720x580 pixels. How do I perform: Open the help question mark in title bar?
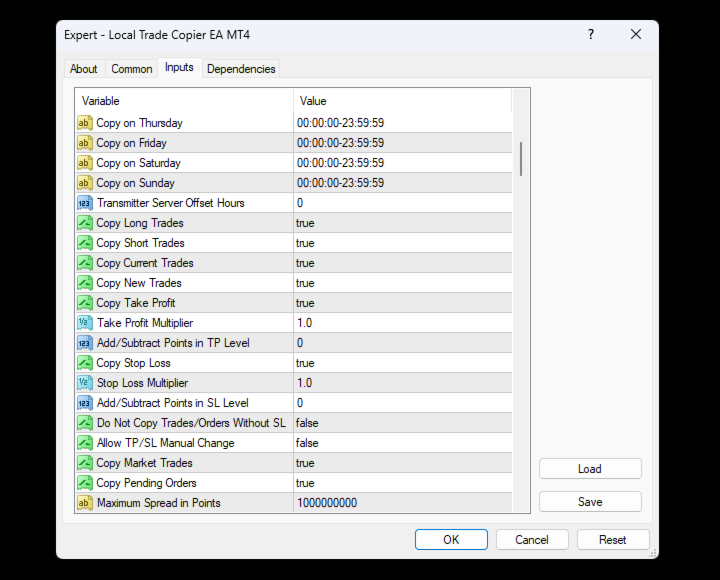tap(591, 34)
